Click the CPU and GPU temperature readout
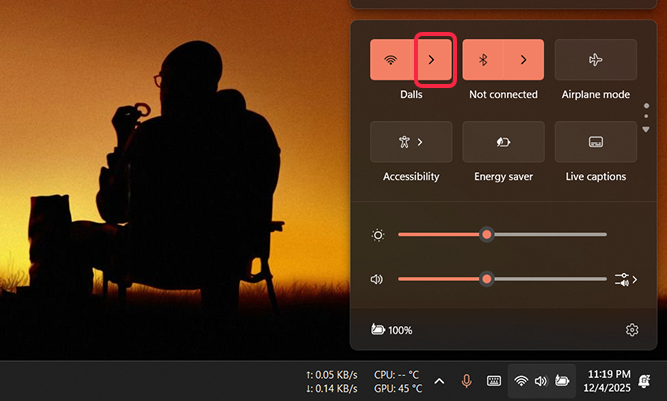The image size is (667, 401). point(398,381)
